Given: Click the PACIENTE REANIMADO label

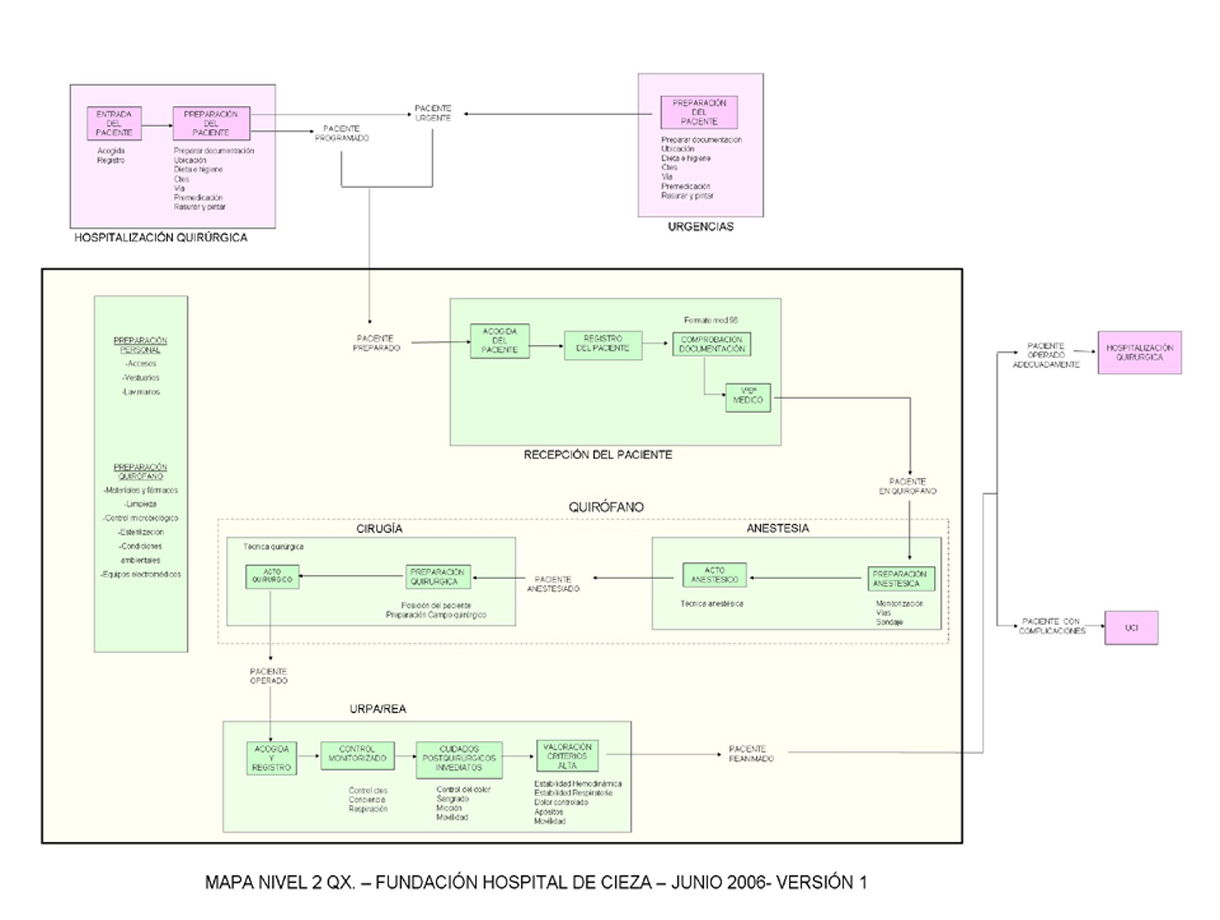Looking at the screenshot, I should click(750, 753).
